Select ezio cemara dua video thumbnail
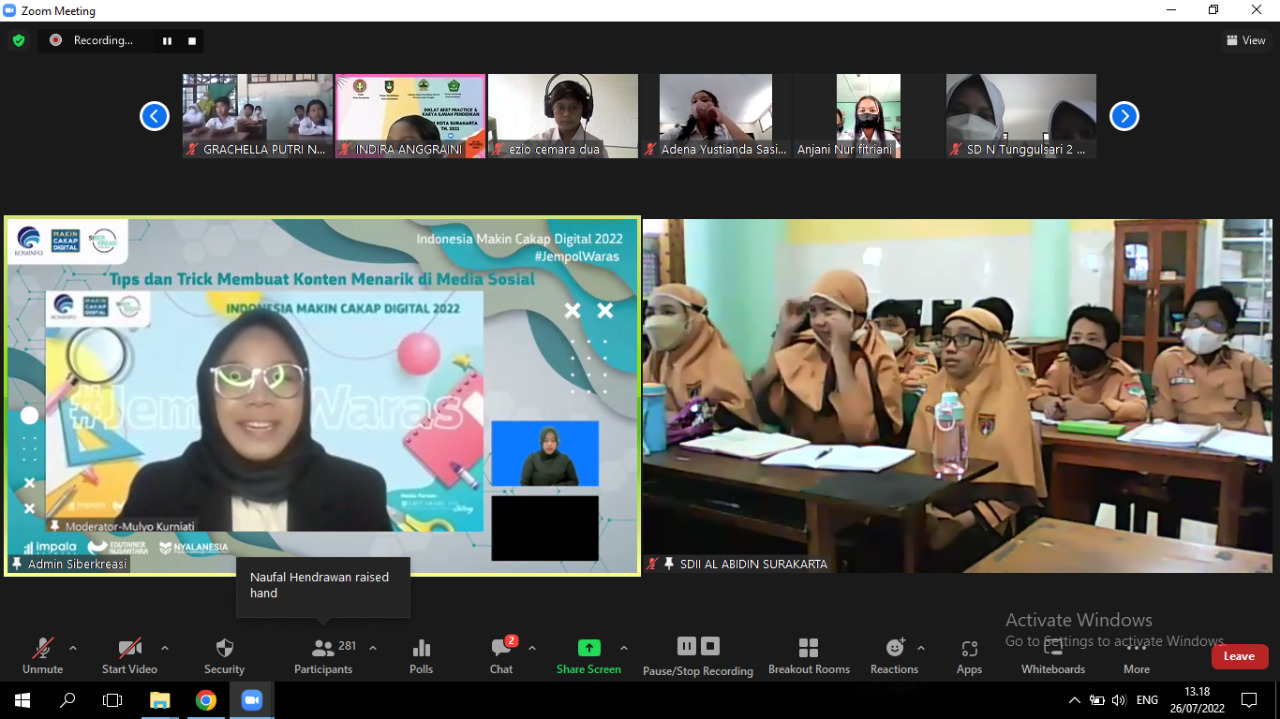This screenshot has height=719, width=1280. [x=563, y=116]
